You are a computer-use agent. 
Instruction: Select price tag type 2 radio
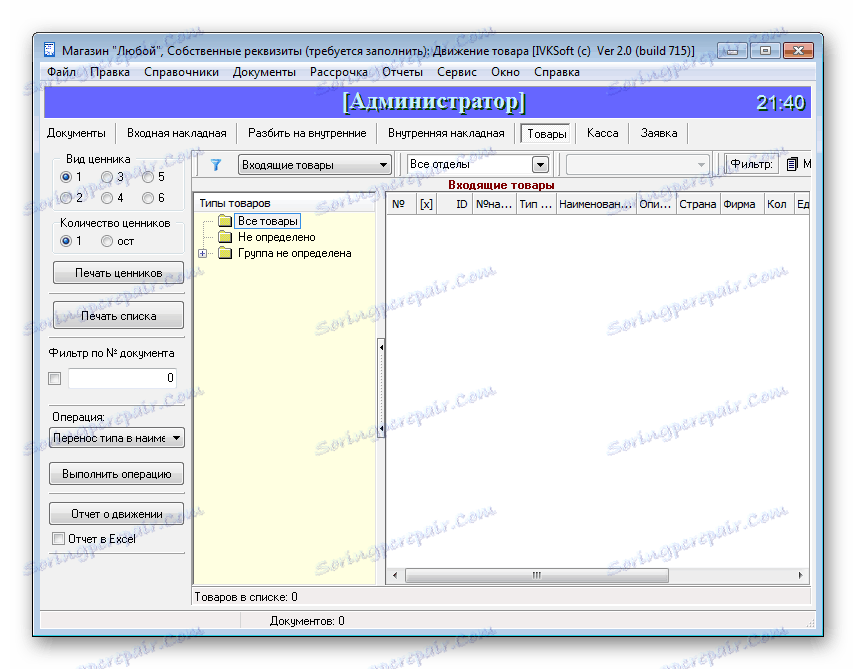tap(66, 198)
